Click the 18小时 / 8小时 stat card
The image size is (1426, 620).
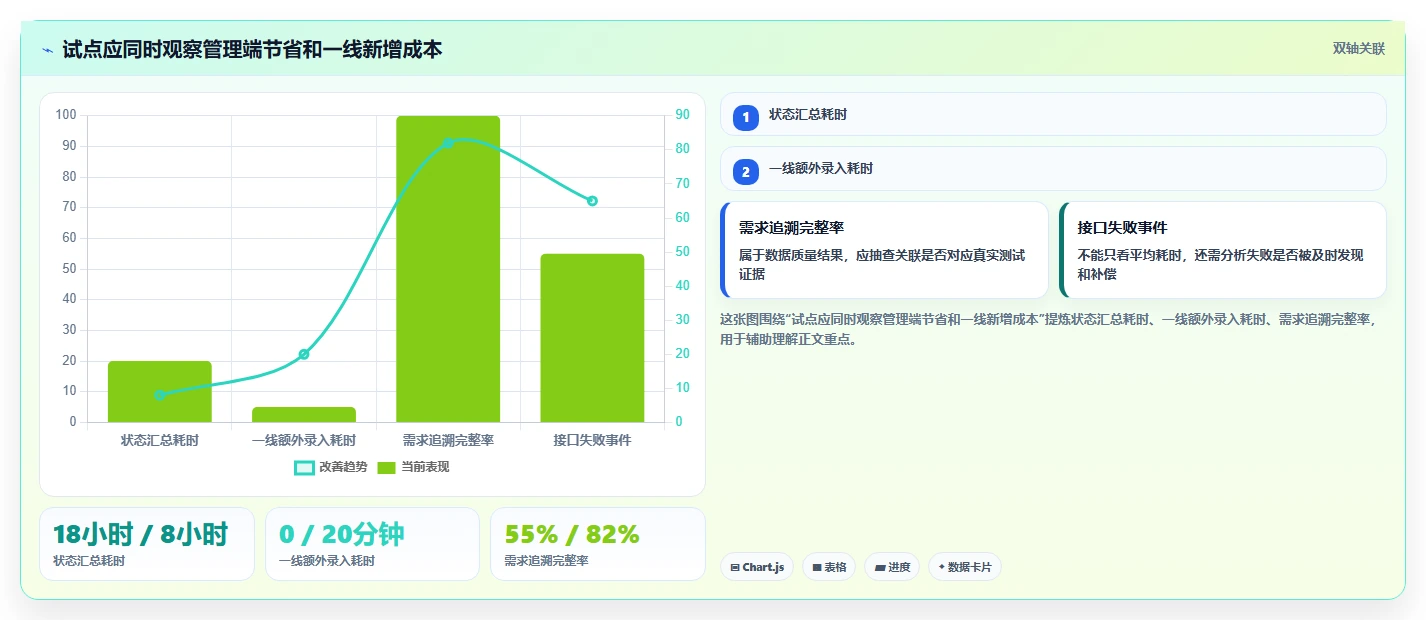point(147,544)
